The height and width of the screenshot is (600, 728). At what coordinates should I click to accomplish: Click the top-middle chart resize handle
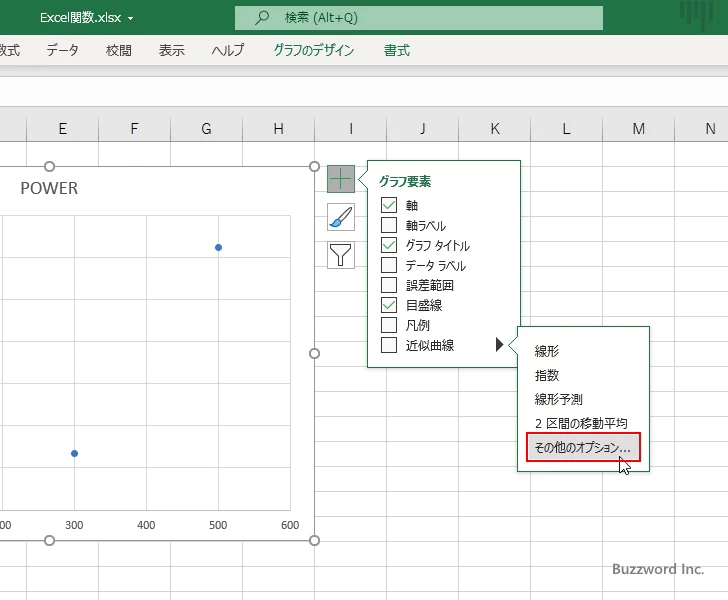pyautogui.click(x=49, y=166)
